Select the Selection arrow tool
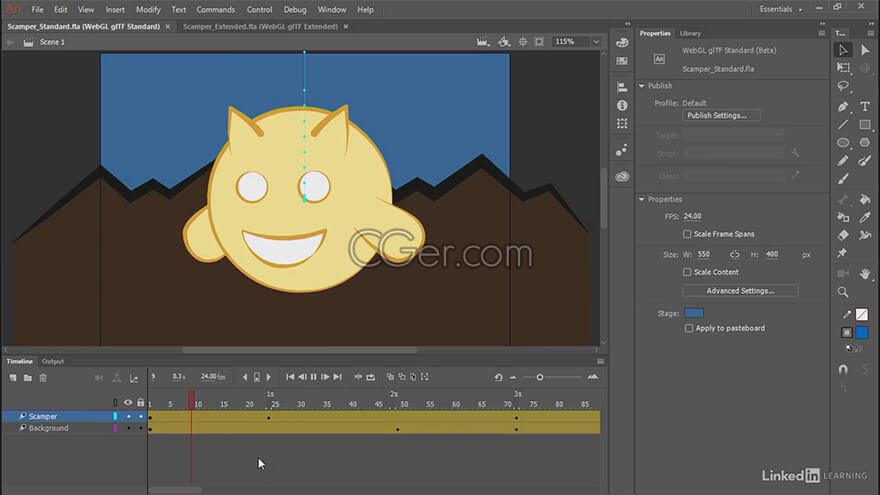Viewport: 880px width, 495px height. [x=843, y=50]
